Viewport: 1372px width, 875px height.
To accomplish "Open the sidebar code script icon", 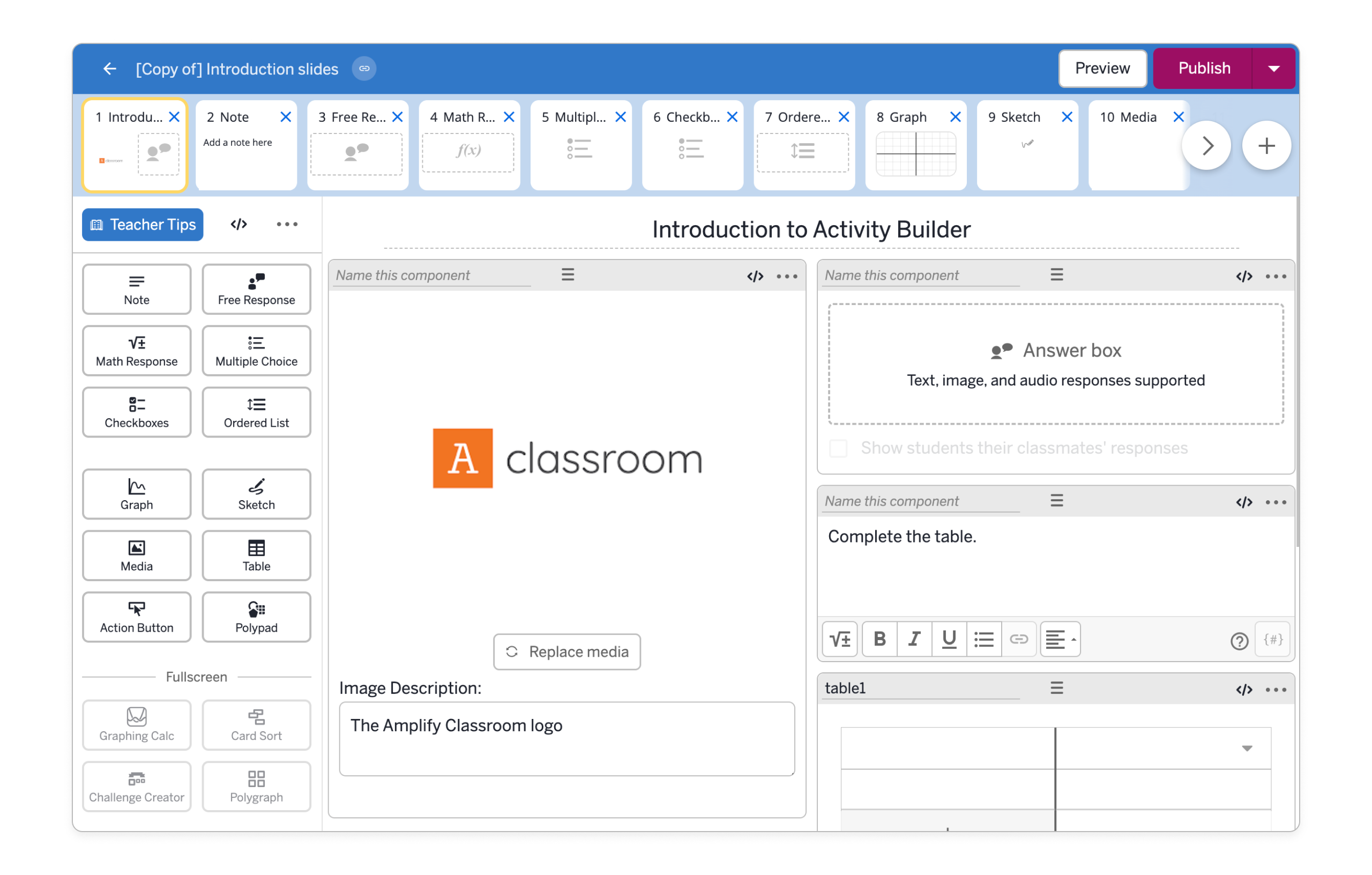I will point(238,225).
